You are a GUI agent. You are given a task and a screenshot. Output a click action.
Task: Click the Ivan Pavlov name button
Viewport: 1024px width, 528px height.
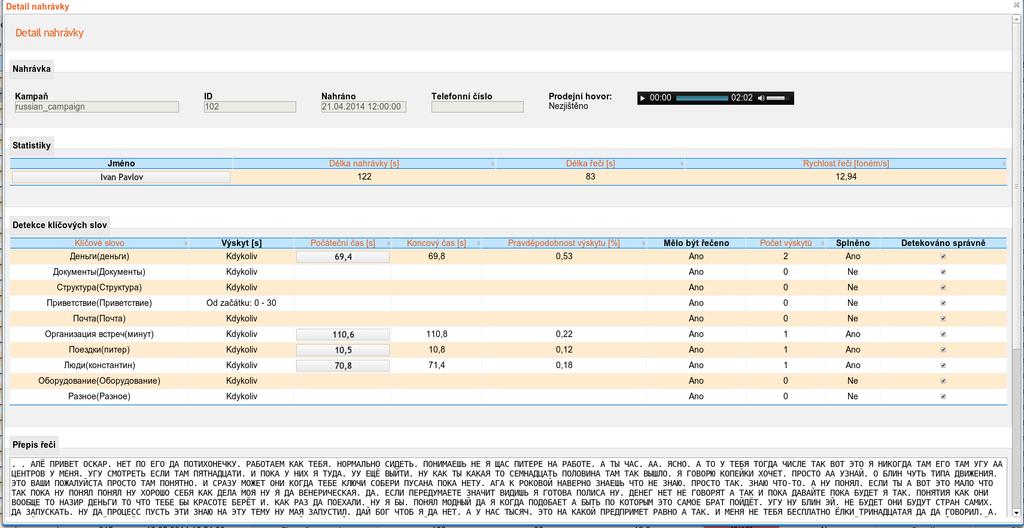121,177
